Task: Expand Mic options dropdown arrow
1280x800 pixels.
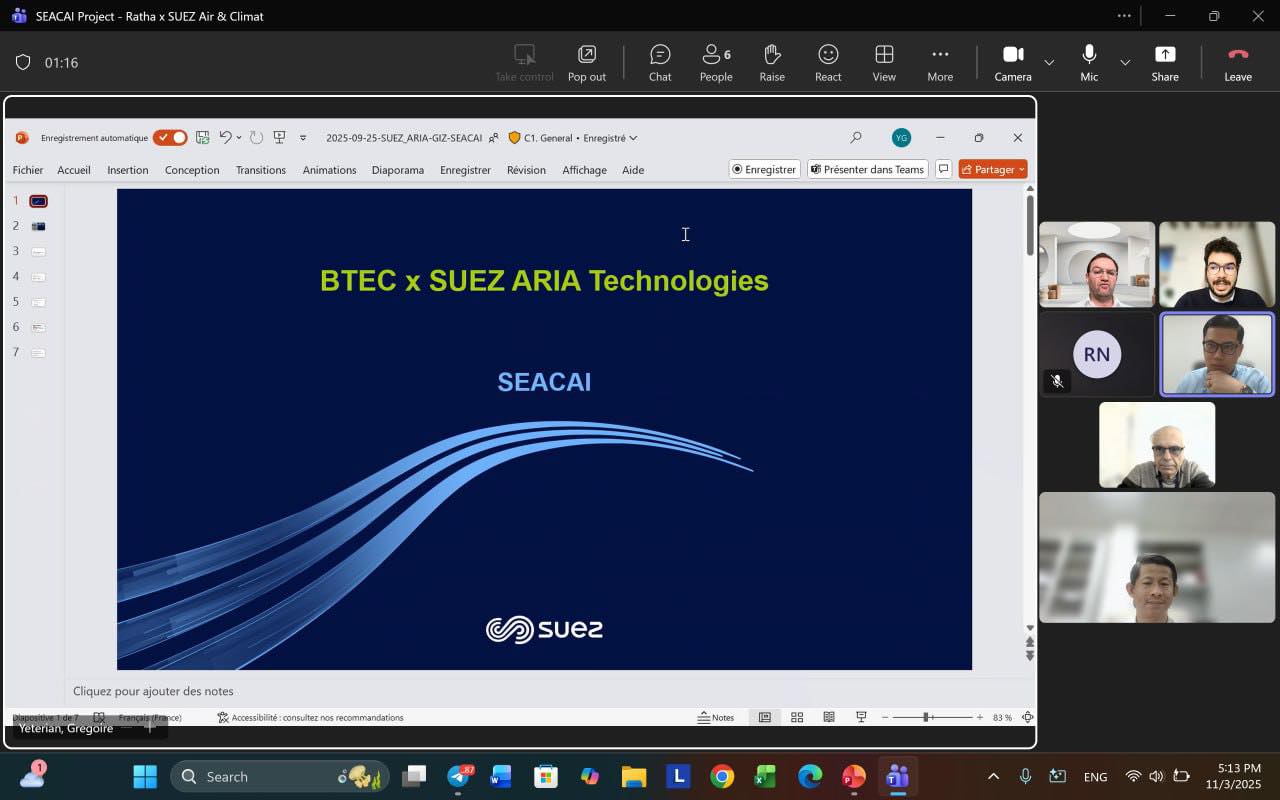Action: click(1125, 63)
